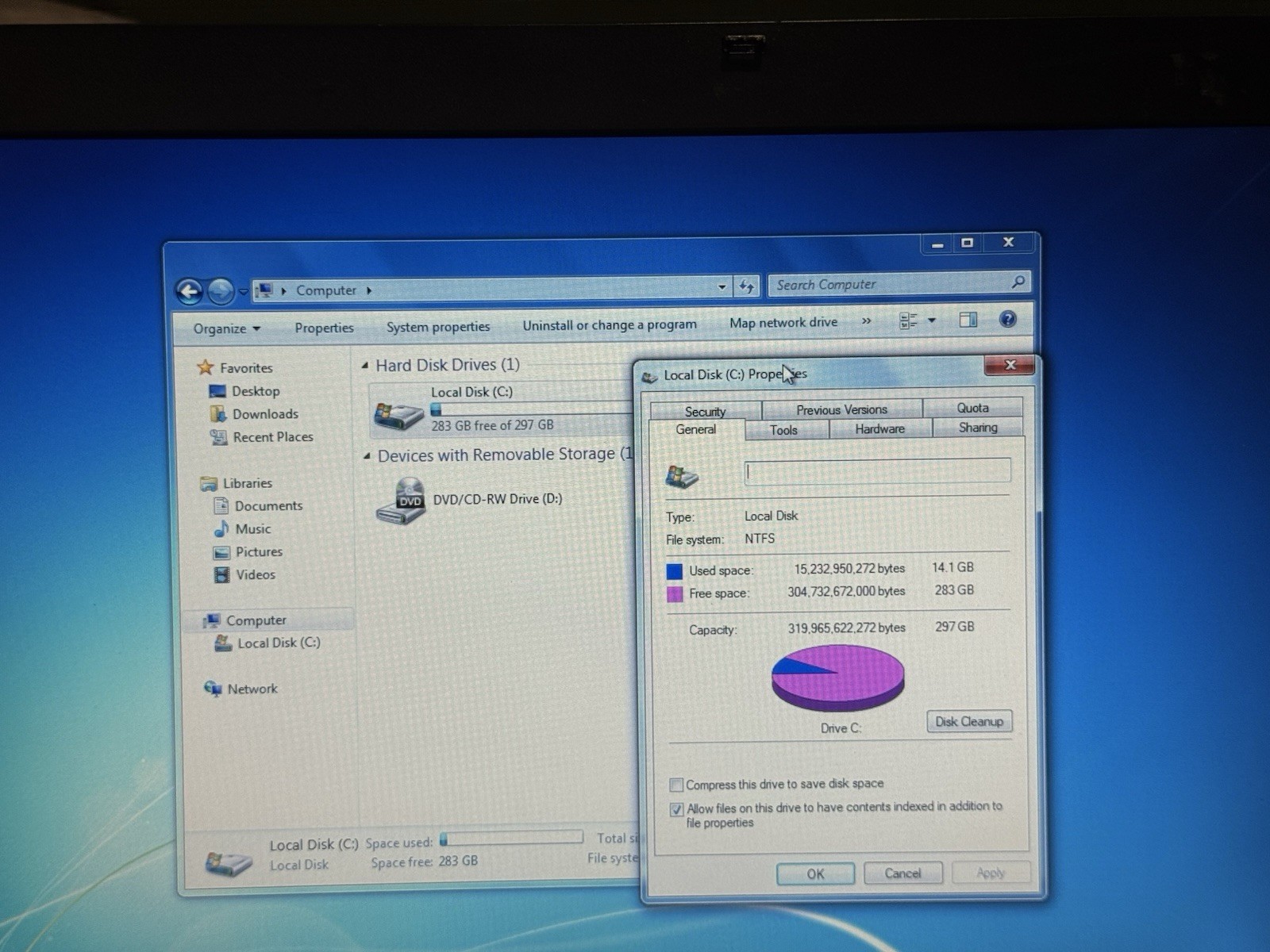This screenshot has height=952, width=1270.
Task: Click Apply in the Properties dialog
Action: tap(991, 873)
